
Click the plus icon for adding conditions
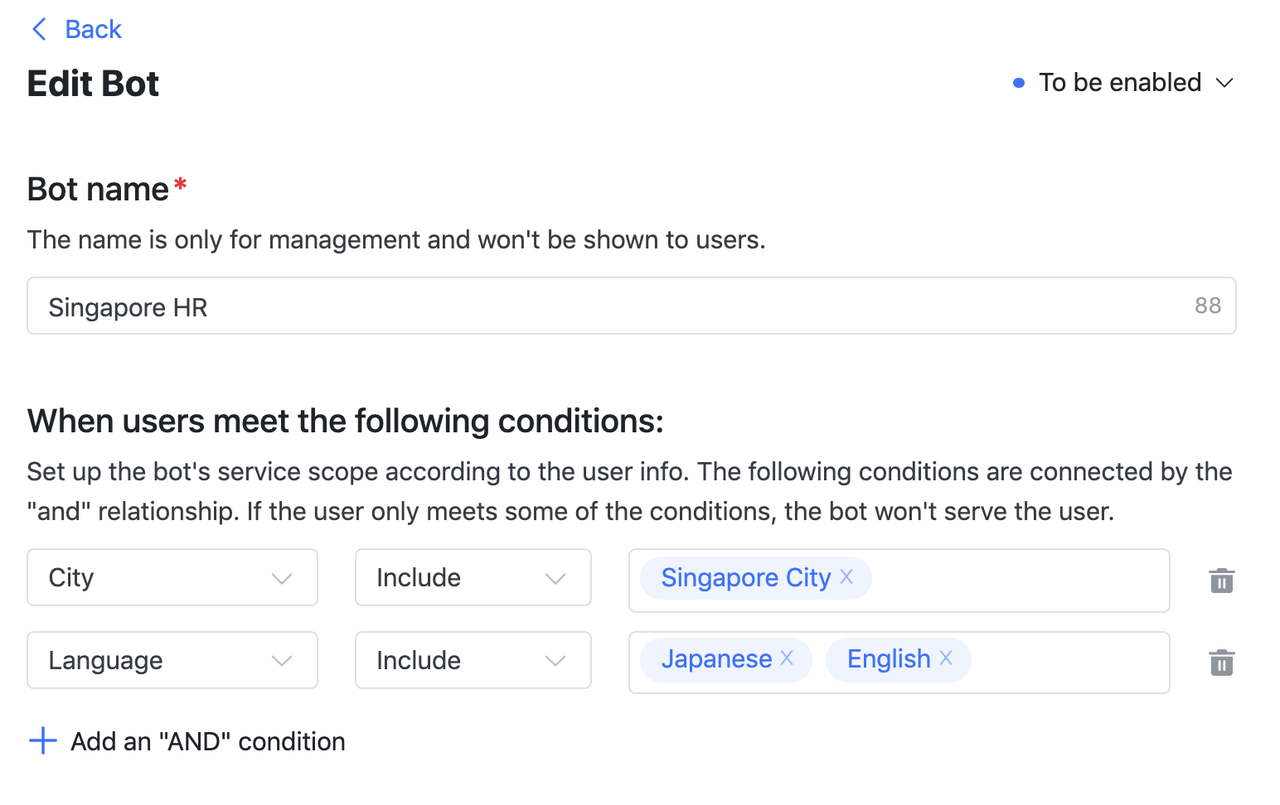tap(43, 741)
